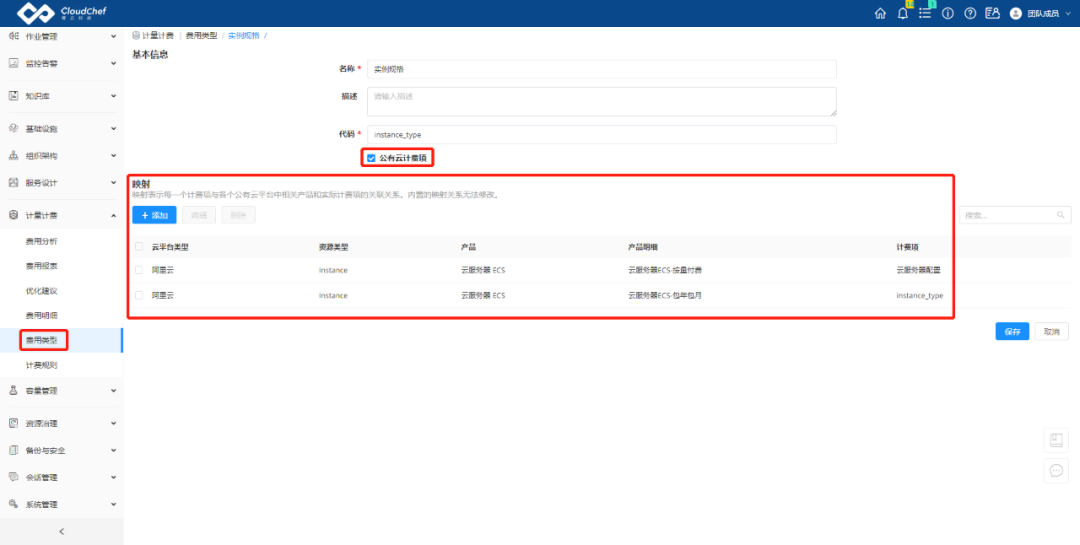
Task: Click the user avatar icon
Action: click(x=1015, y=13)
